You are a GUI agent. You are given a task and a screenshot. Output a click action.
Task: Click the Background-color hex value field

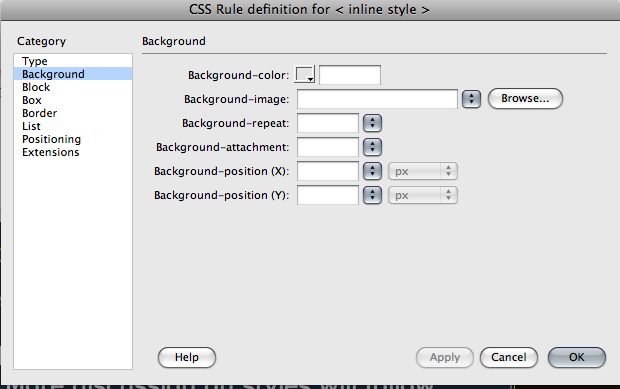click(x=350, y=75)
